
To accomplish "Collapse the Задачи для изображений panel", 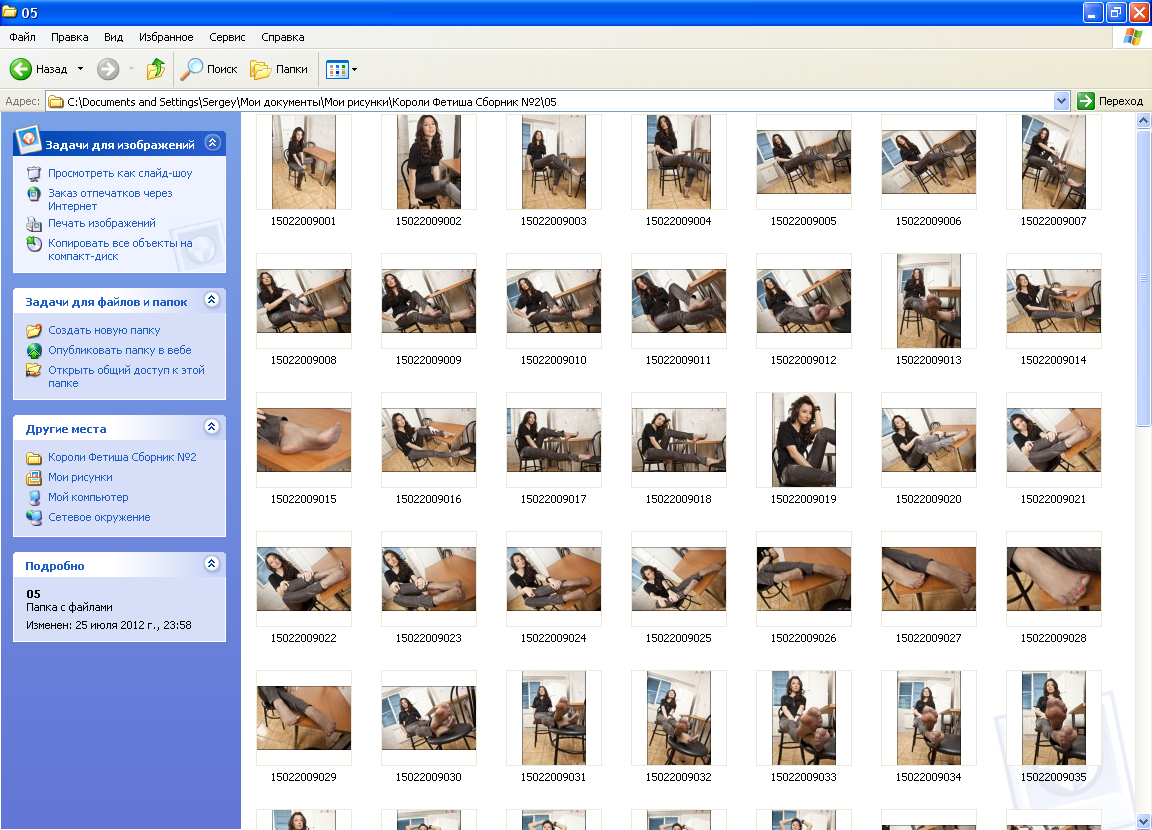I will pos(212,142).
